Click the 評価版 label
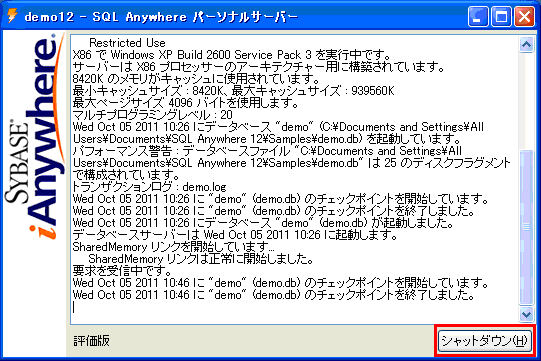541x361 pixels. (91, 341)
